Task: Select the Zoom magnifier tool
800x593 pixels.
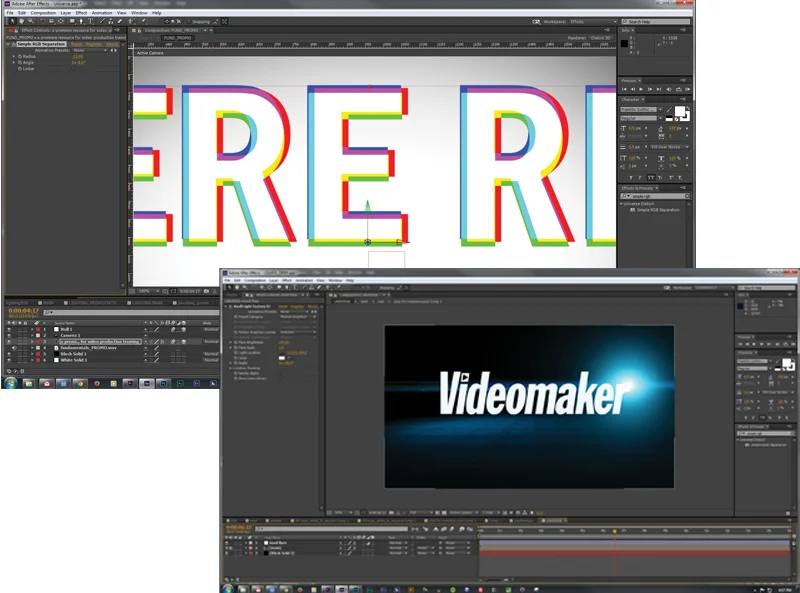Action: [x=28, y=21]
